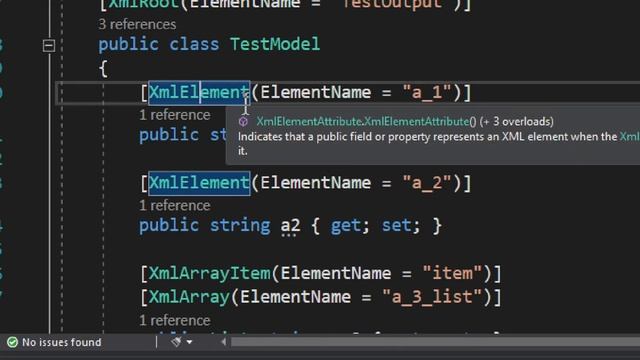Open 1 reference link under a_1 attribute
640x360 pixels.
tap(175, 115)
